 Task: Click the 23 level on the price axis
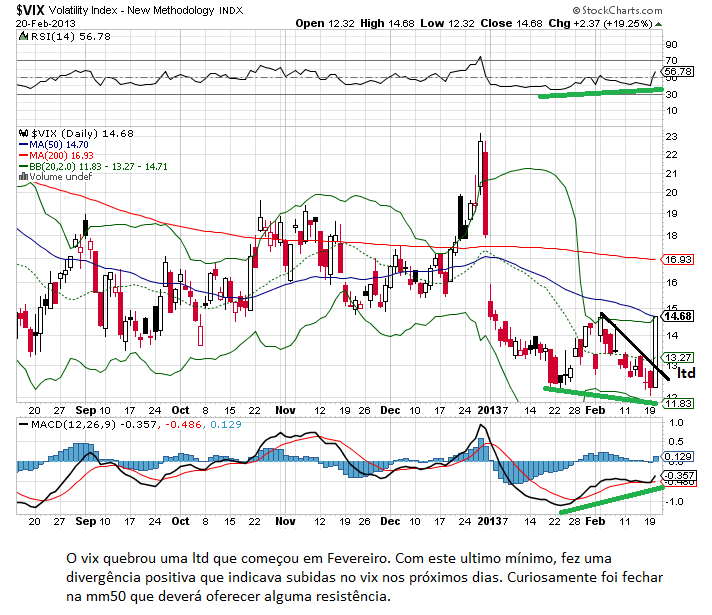click(x=671, y=137)
